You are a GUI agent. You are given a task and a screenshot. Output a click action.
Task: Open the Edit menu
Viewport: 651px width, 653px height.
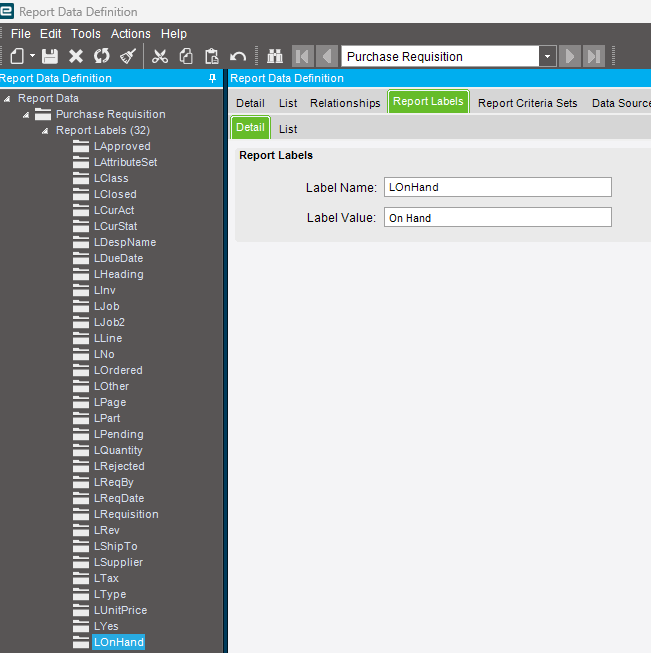[50, 34]
